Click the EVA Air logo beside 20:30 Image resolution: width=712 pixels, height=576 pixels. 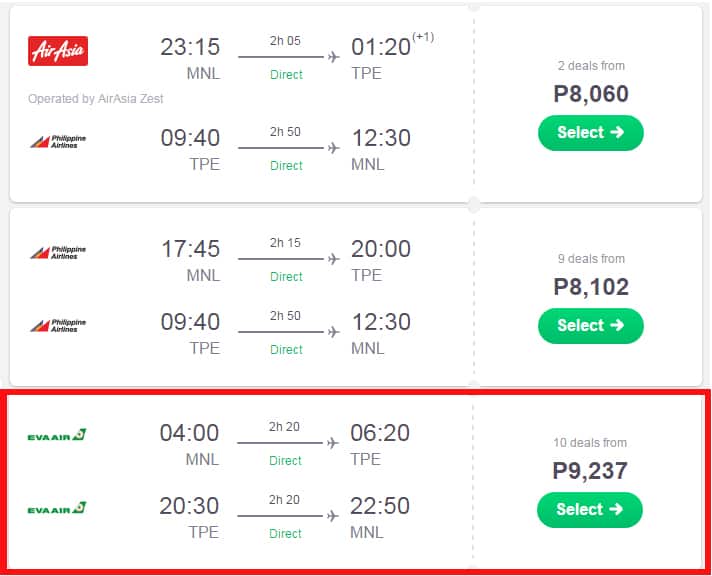pyautogui.click(x=57, y=508)
